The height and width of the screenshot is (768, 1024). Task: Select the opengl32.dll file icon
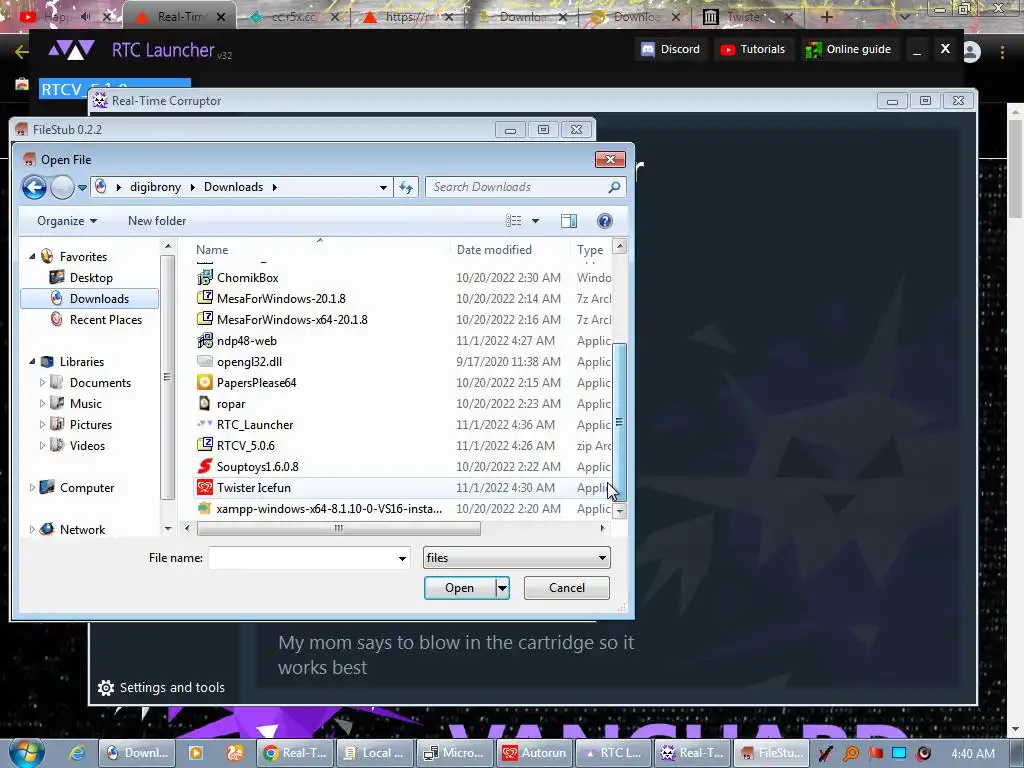(205, 361)
